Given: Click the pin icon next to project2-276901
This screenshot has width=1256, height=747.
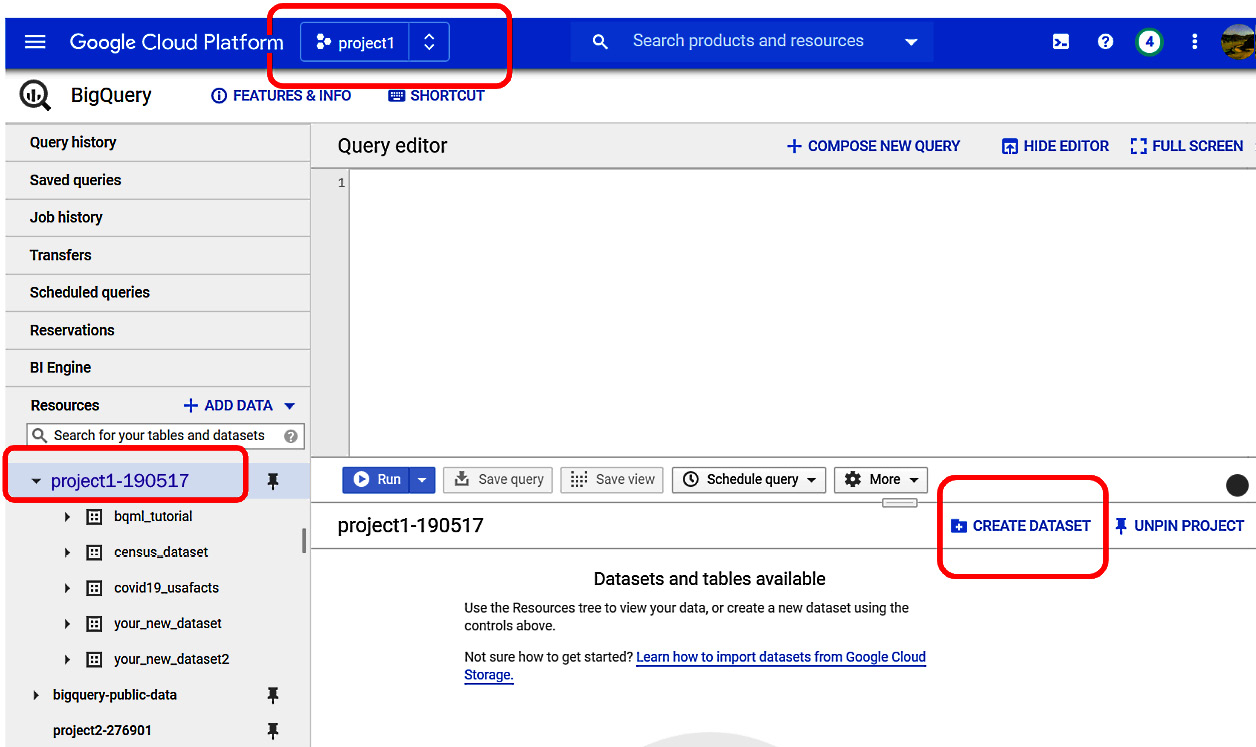Looking at the screenshot, I should [x=272, y=731].
